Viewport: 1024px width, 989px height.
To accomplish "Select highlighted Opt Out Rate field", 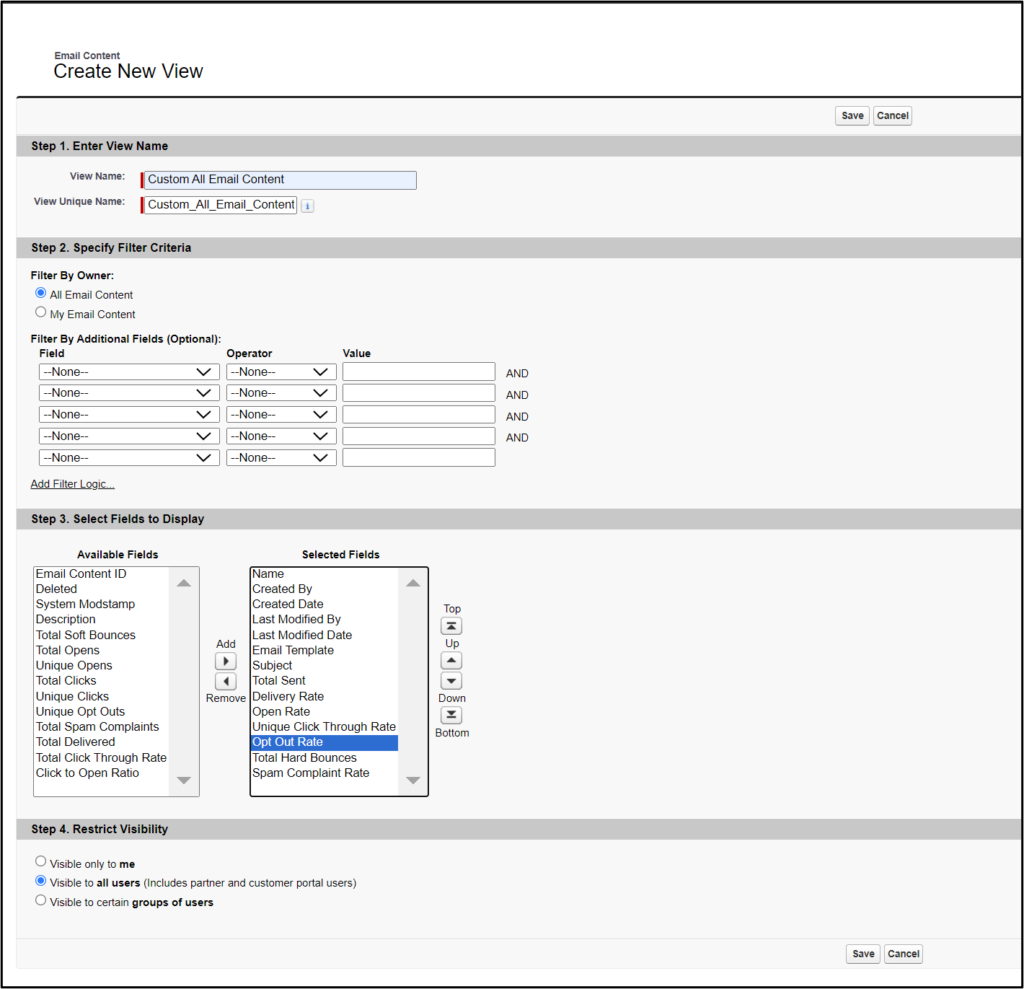I will [325, 742].
